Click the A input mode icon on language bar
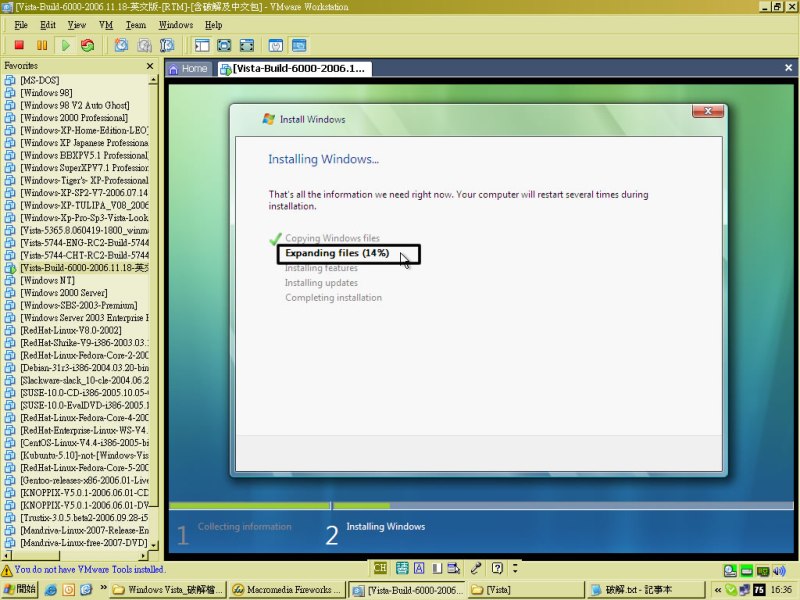This screenshot has height=600, width=800. [x=419, y=567]
